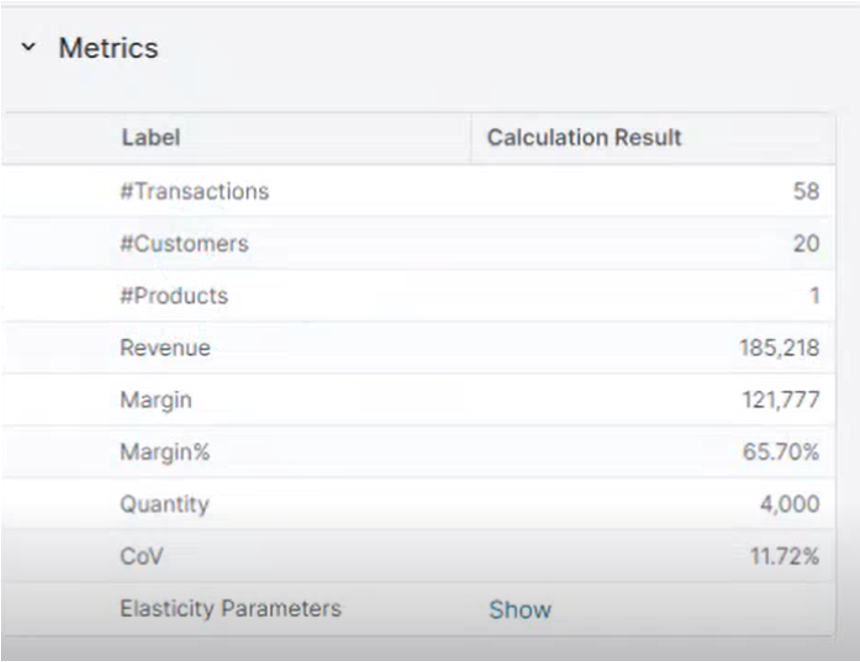Select the #Customers row label
Viewport: 860px width, 662px height.
pyautogui.click(x=184, y=243)
